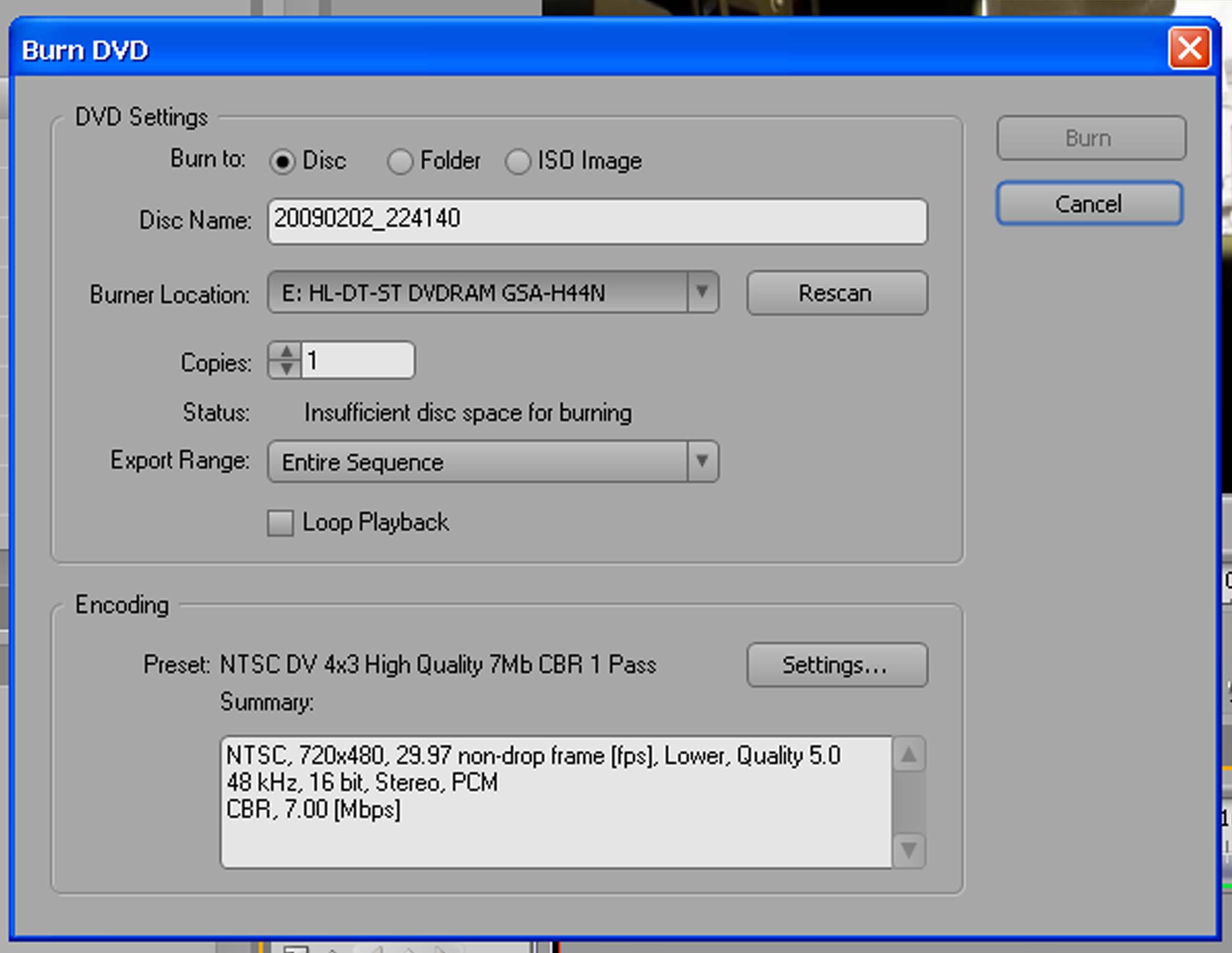Screen dimensions: 1232x953
Task: Click inside the Disc Name field
Action: (597, 221)
